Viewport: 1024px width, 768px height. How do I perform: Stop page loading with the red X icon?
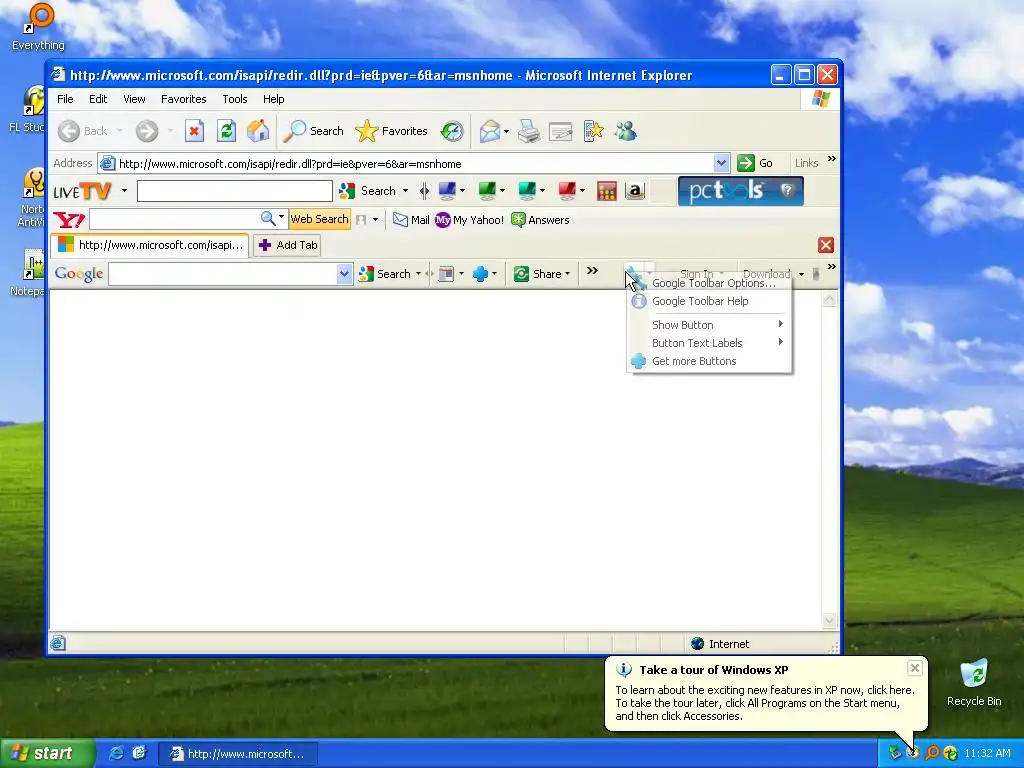tap(194, 131)
